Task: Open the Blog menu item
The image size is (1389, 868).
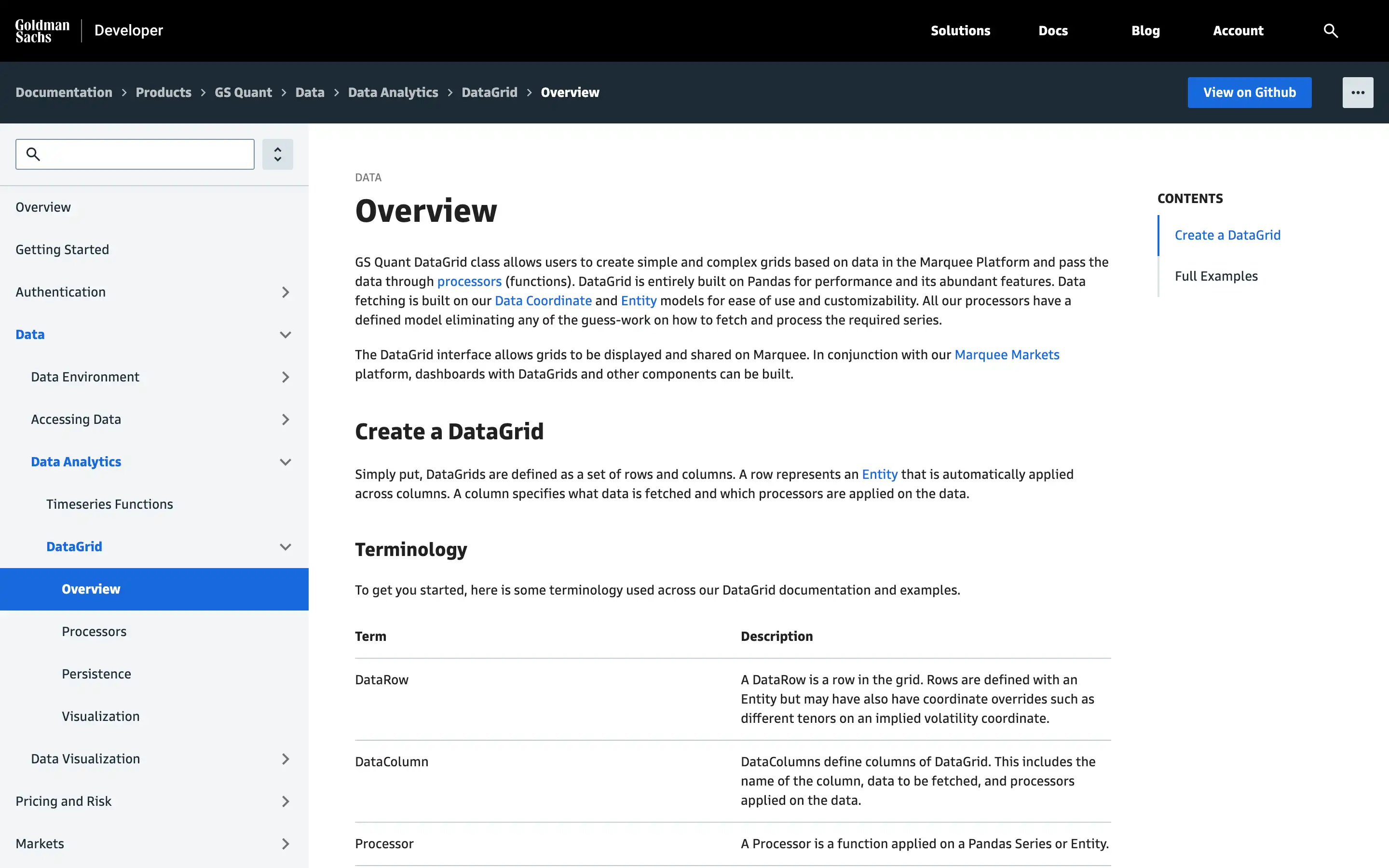Action: pos(1145,30)
